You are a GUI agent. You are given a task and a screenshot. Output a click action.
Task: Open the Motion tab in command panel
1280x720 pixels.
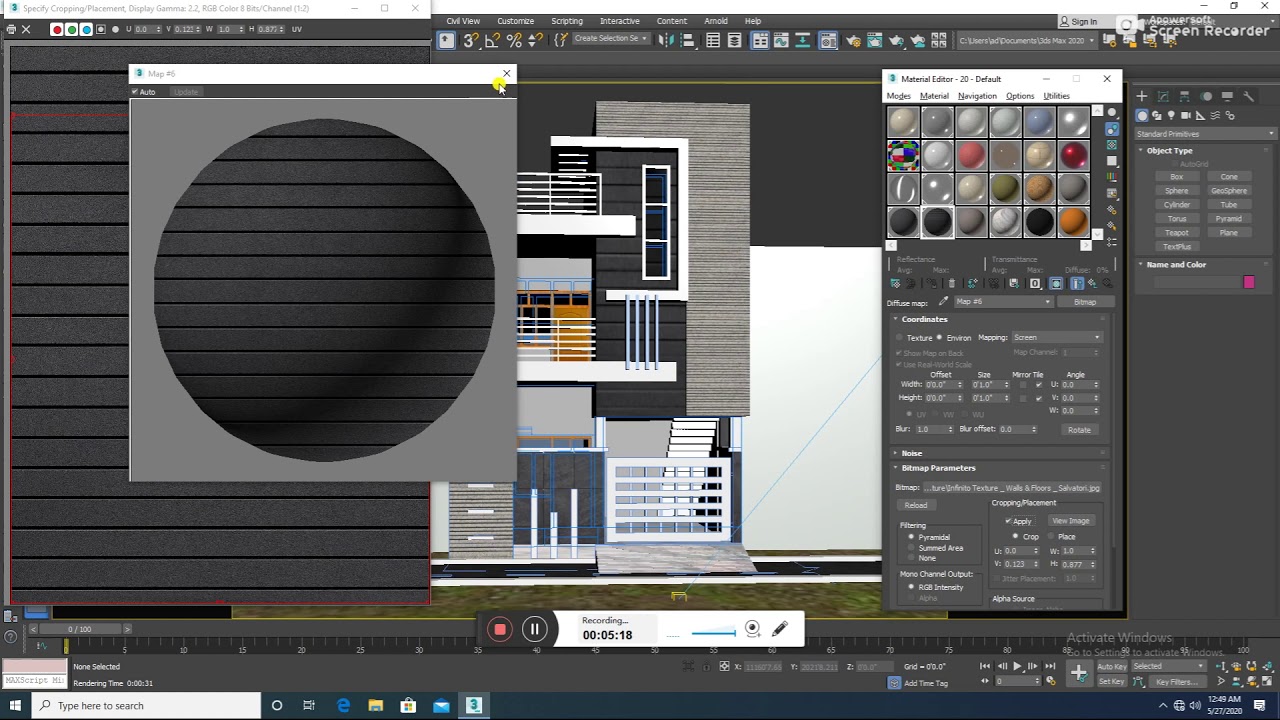click(x=1206, y=96)
